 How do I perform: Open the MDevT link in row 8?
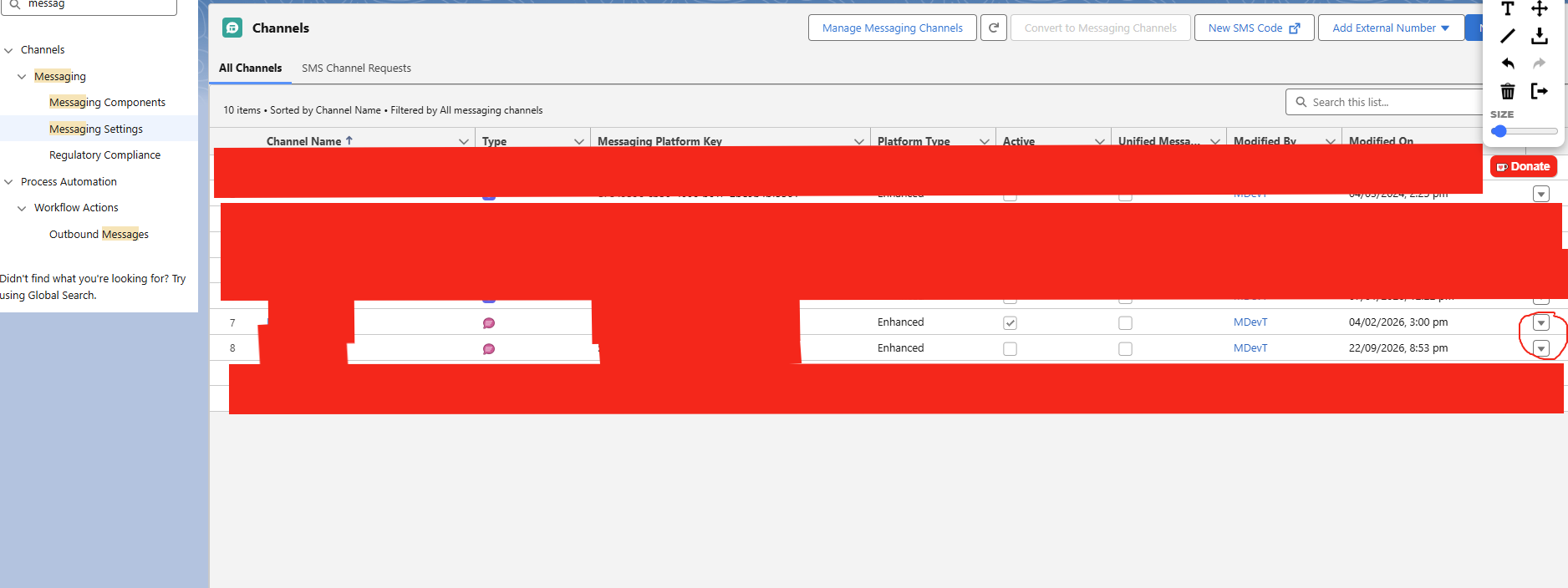point(1250,347)
